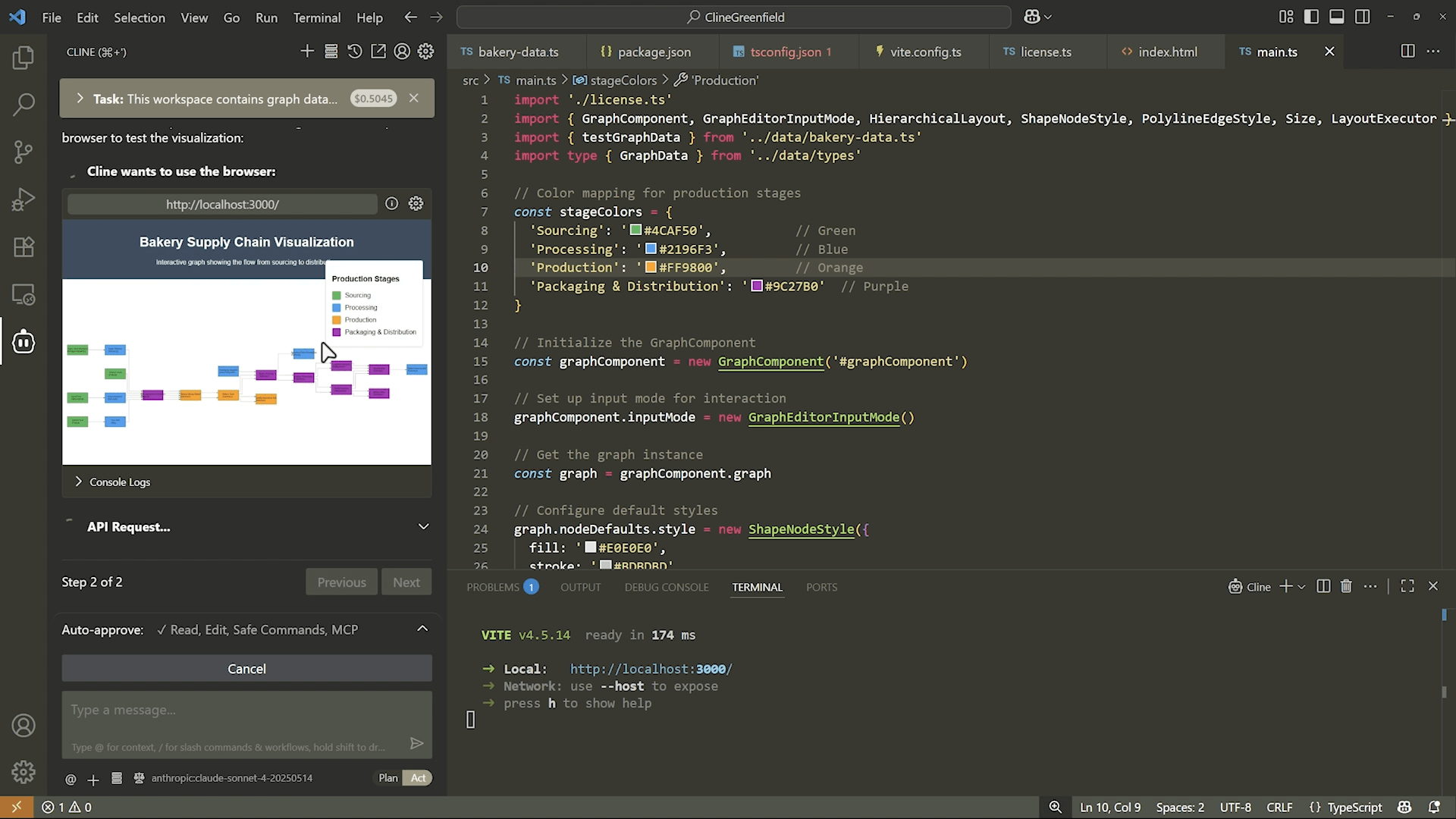The image size is (1456, 819).
Task: Switch Cline from Act to Plan mode
Action: click(x=387, y=778)
